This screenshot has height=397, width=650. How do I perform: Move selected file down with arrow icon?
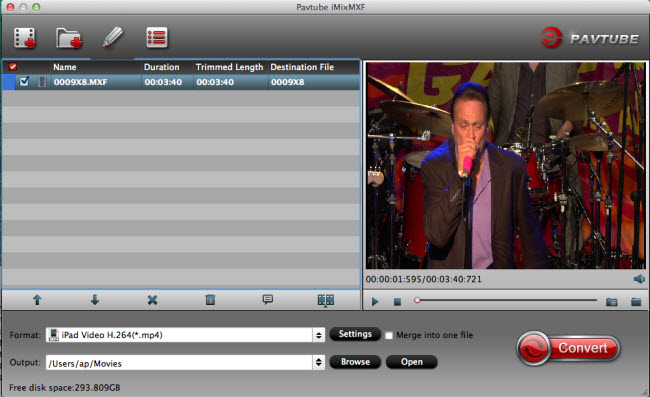(95, 300)
